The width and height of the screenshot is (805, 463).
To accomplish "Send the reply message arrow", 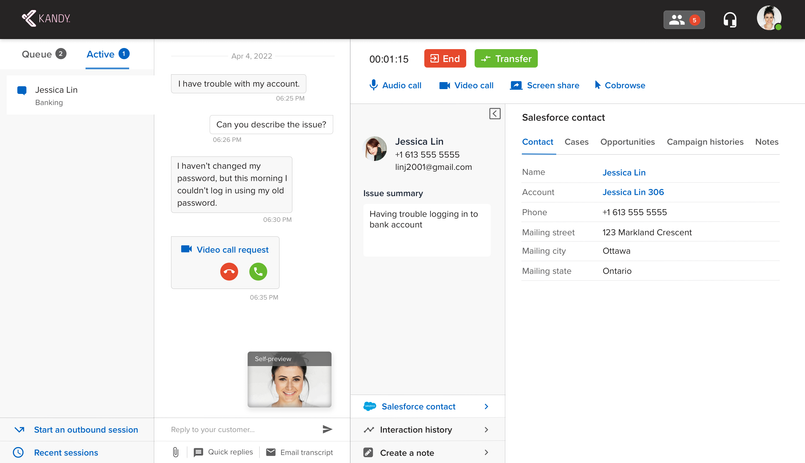I will pyautogui.click(x=327, y=429).
